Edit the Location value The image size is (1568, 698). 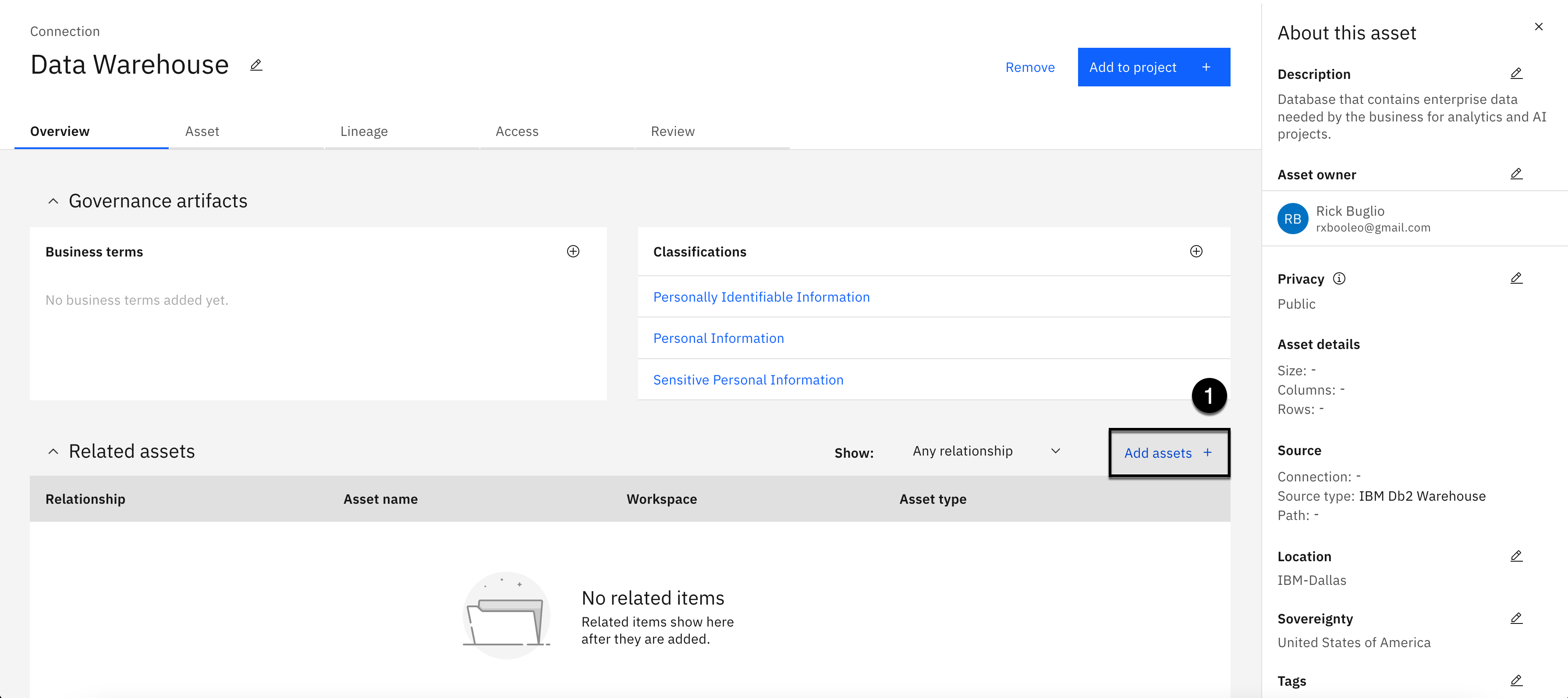coord(1516,556)
